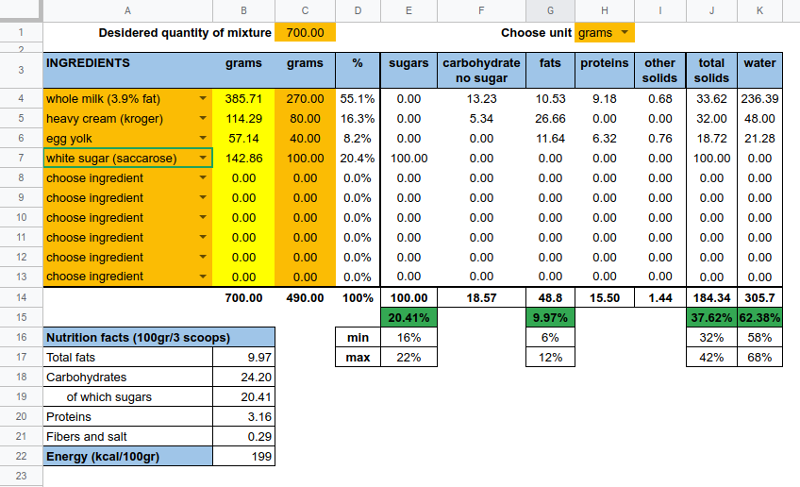The height and width of the screenshot is (487, 800).
Task: Select column A header
Action: [x=128, y=9]
